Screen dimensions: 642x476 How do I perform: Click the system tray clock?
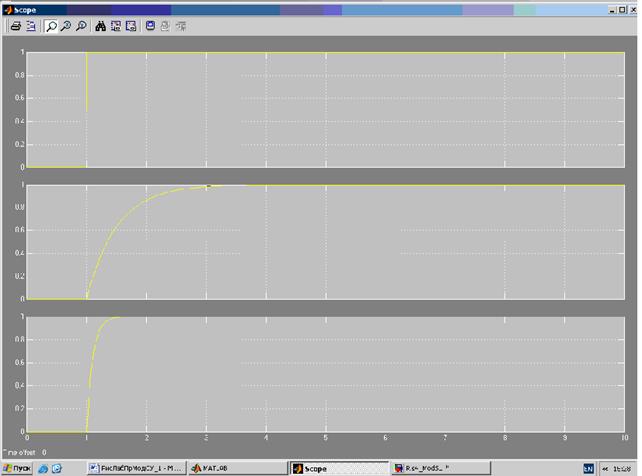click(624, 469)
